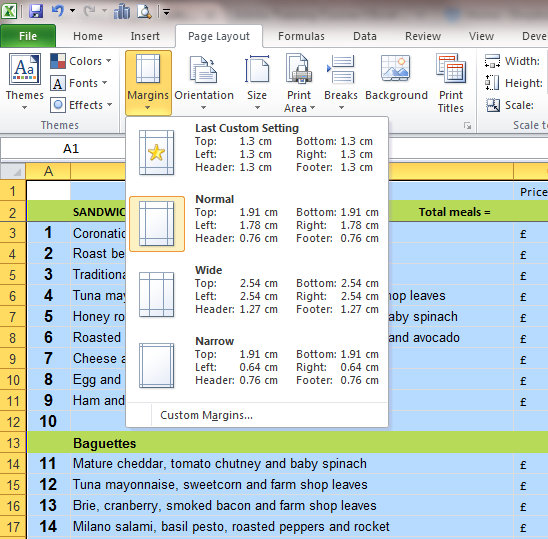
Task: Select the Narrow margins preset
Action: (257, 366)
